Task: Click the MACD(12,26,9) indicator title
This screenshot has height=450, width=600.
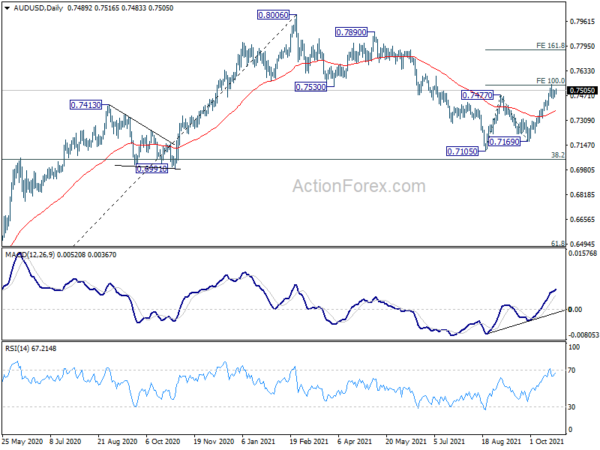Action: point(30,255)
